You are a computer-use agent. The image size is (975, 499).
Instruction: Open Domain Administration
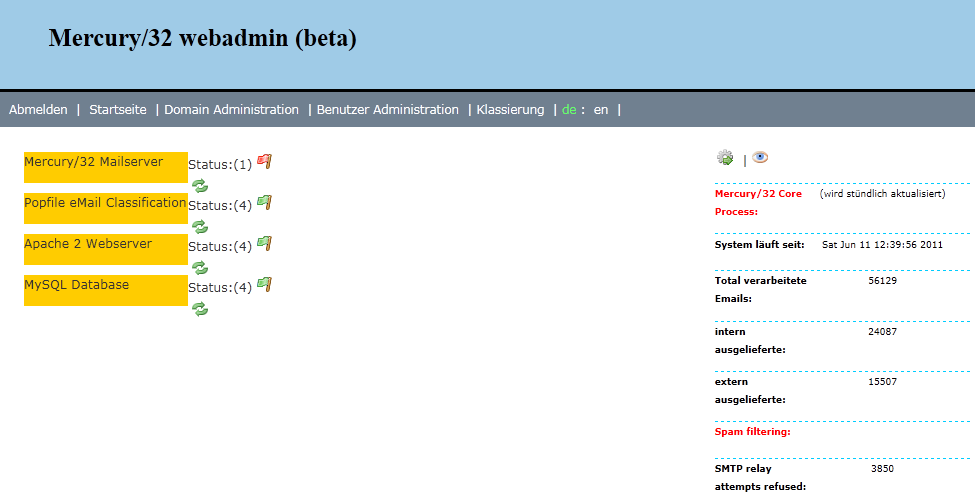(231, 110)
